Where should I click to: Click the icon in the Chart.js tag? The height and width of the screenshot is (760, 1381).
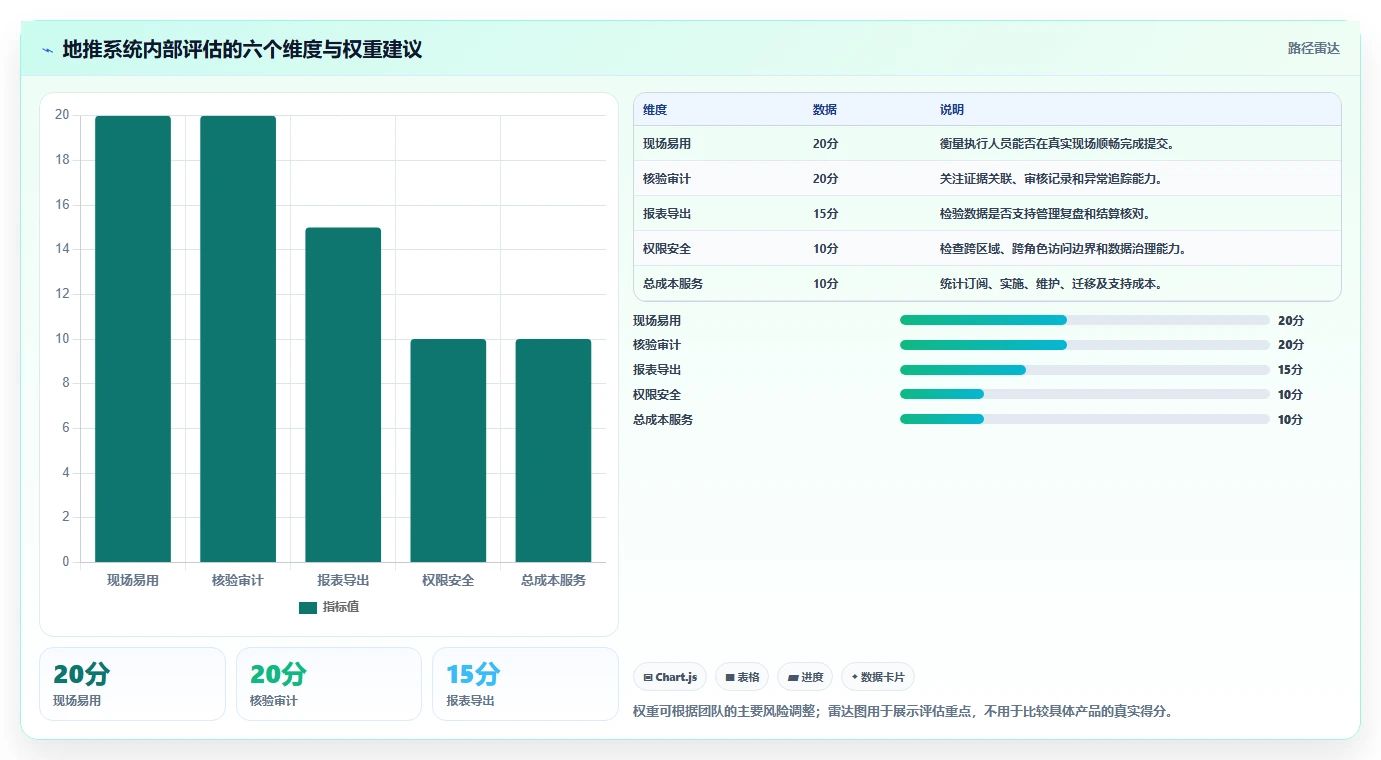648,677
